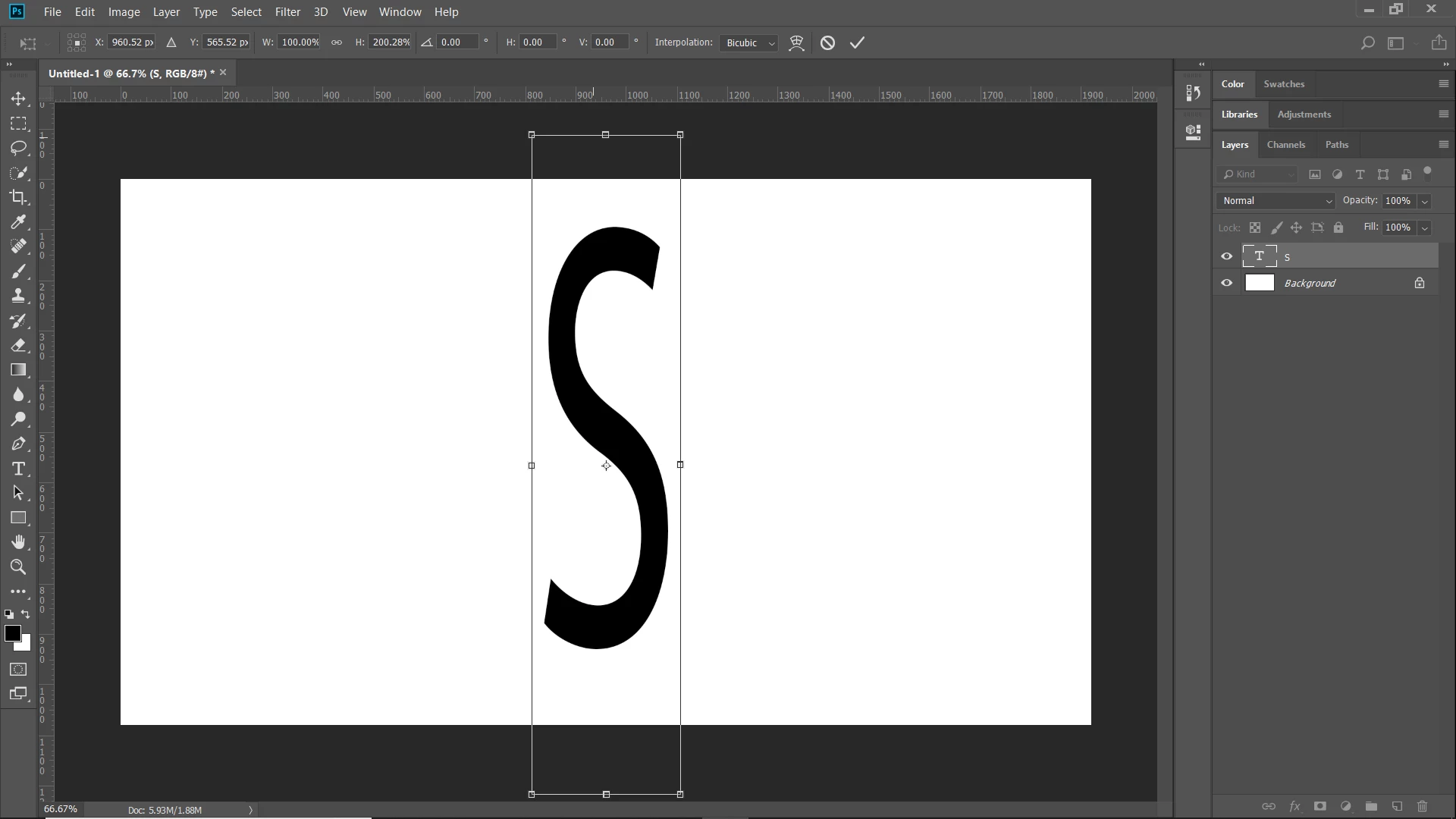
Task: Expand the Opacity slider dropdown
Action: coord(1424,201)
